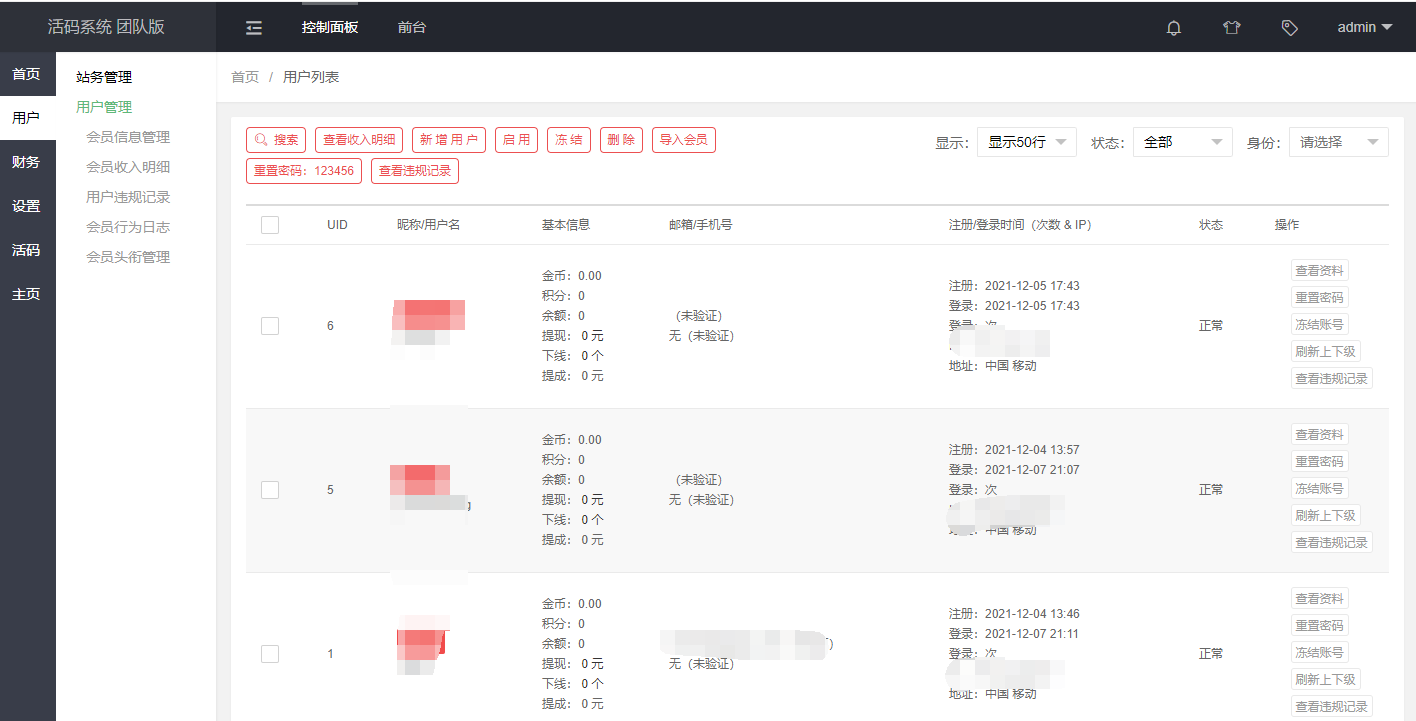Open 会员信息管理 submenu item
Viewport: 1416px width, 721px height.
(x=128, y=137)
